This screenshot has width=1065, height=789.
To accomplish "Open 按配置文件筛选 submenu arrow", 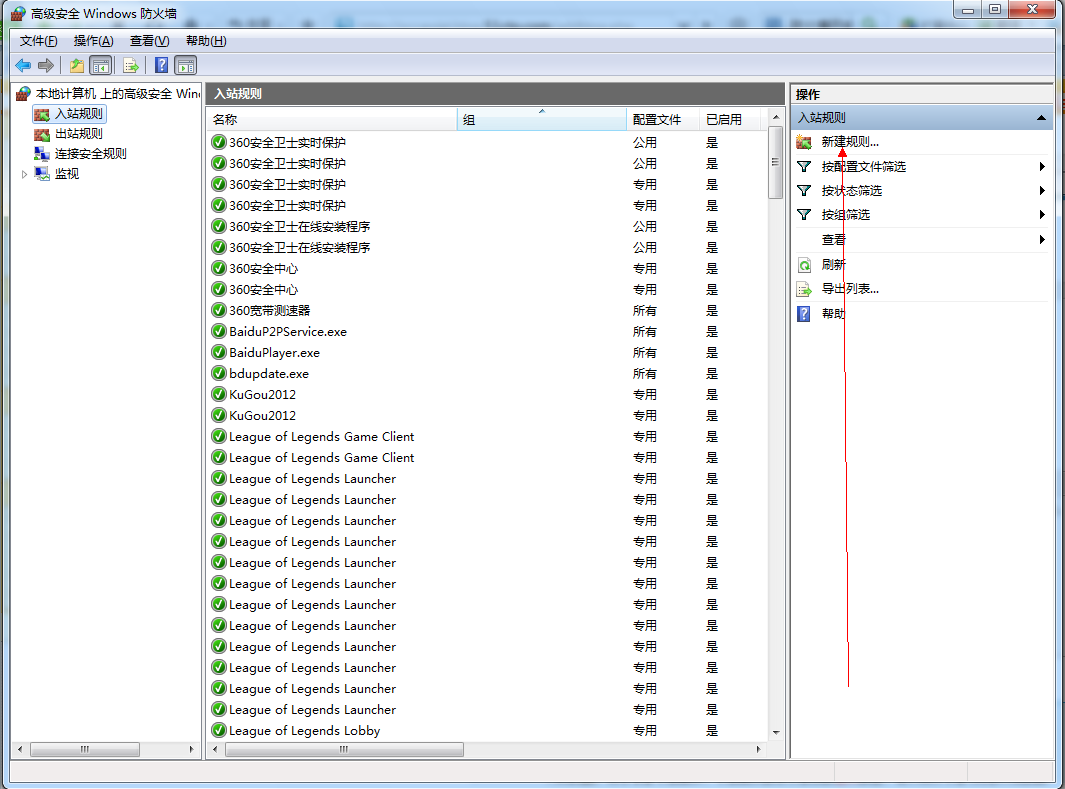I will point(1042,166).
